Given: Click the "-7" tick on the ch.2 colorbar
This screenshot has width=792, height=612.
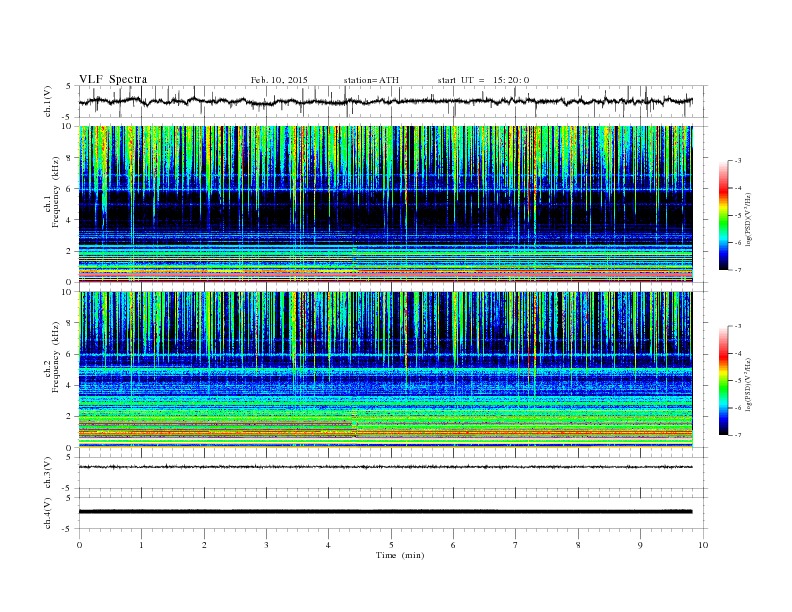Looking at the screenshot, I should [x=737, y=435].
